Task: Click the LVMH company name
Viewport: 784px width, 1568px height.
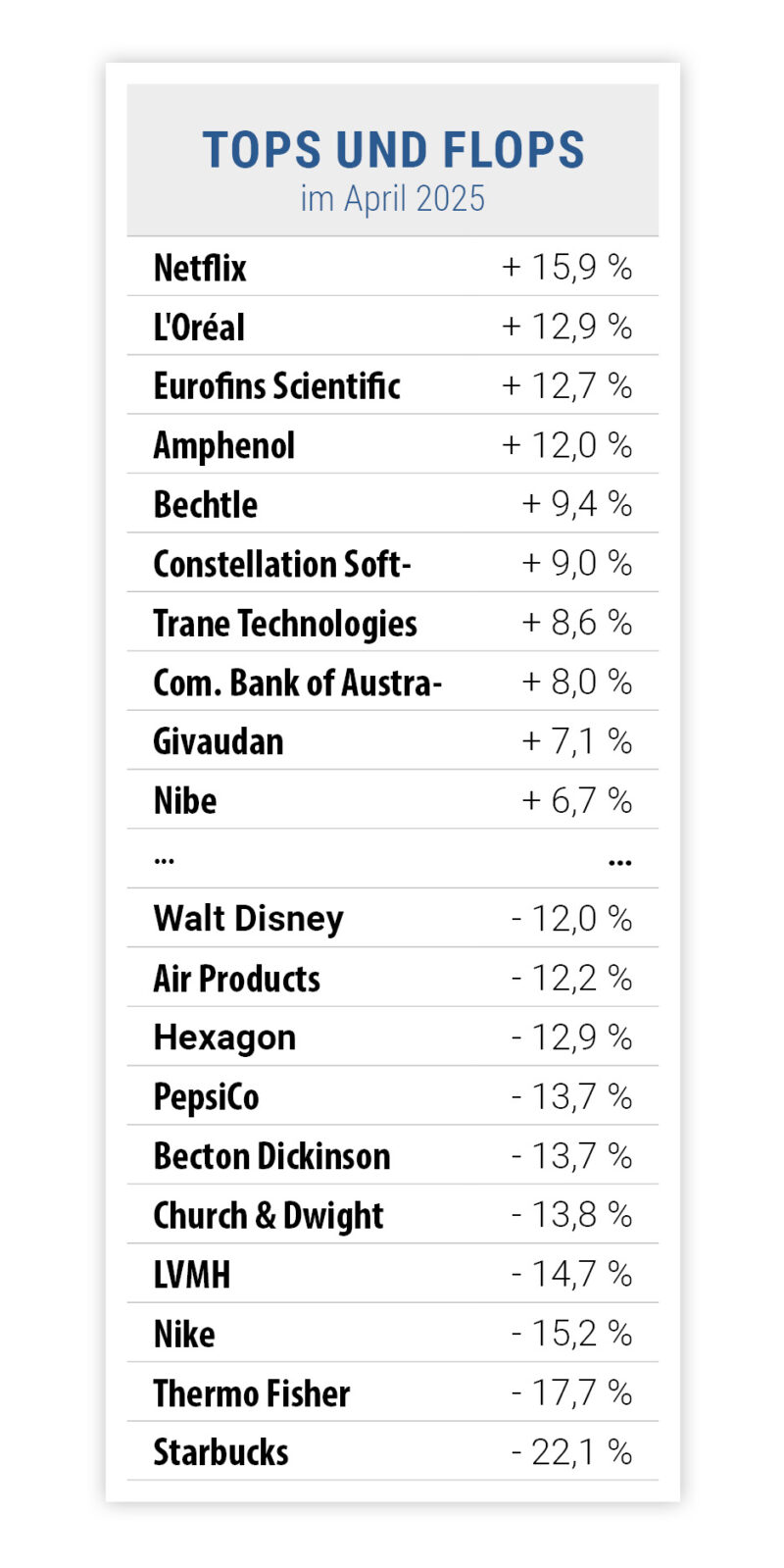Action: 192,1275
